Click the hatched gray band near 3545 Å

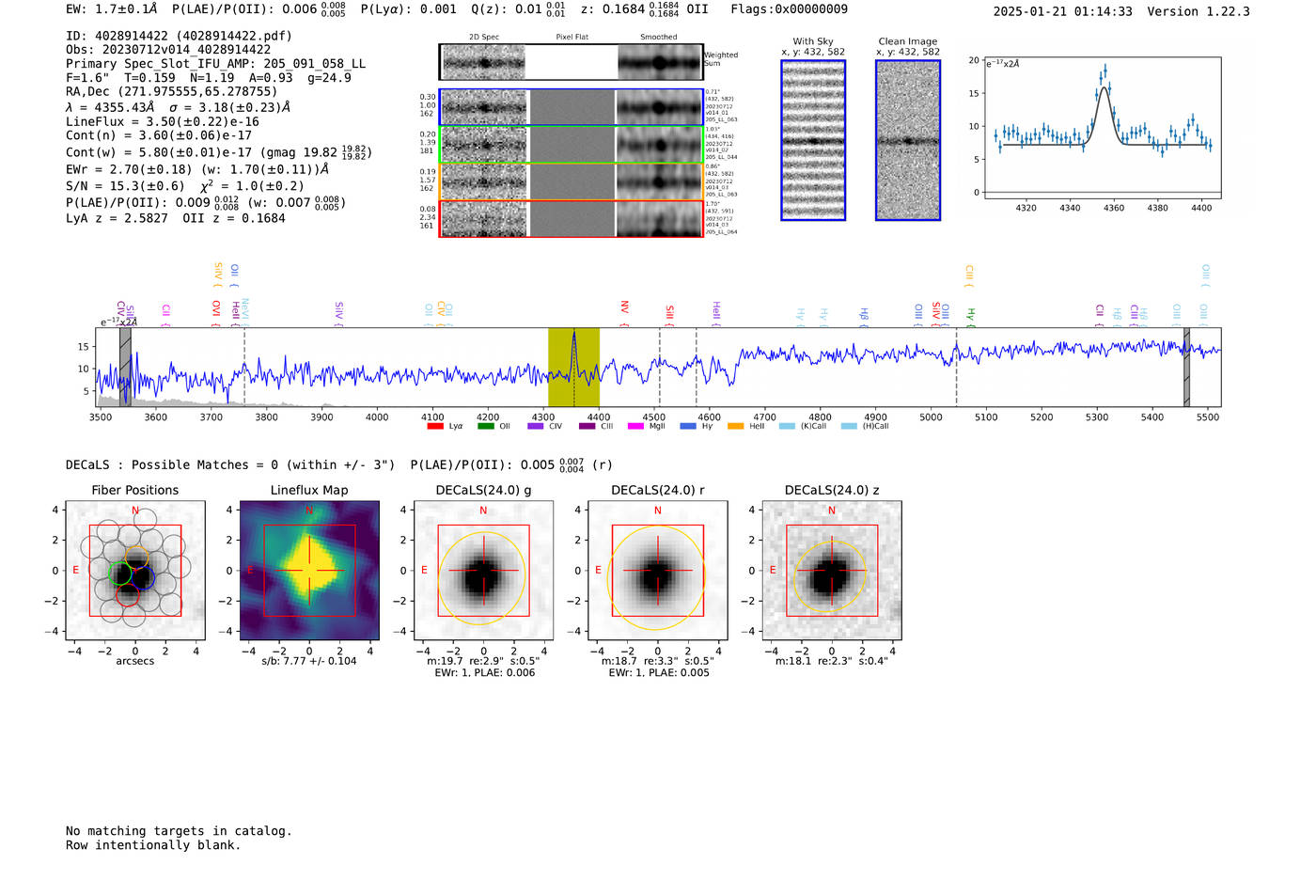click(x=125, y=367)
